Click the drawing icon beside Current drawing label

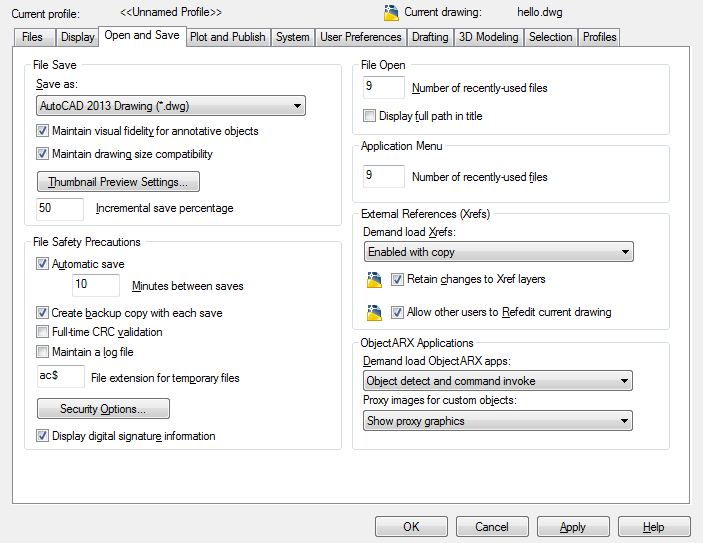click(x=391, y=13)
